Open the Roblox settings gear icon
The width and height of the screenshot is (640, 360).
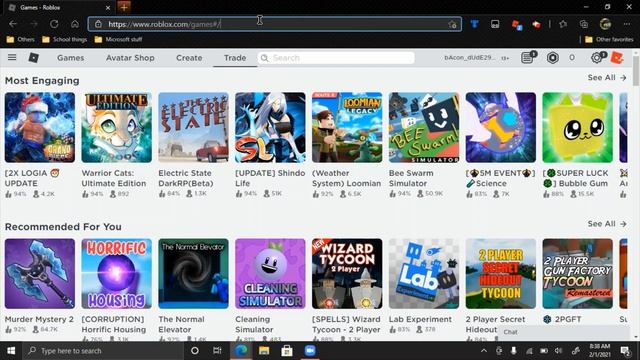pyautogui.click(x=597, y=58)
